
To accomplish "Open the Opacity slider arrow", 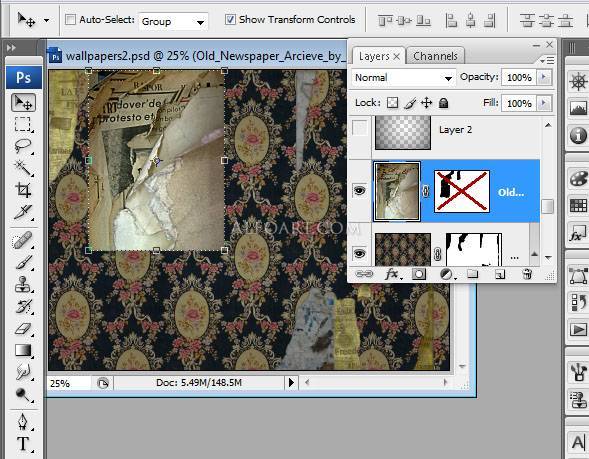I will pos(543,77).
